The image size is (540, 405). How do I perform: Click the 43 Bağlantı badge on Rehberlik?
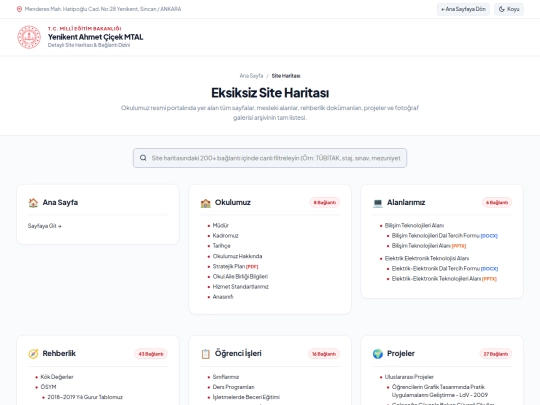(x=151, y=354)
